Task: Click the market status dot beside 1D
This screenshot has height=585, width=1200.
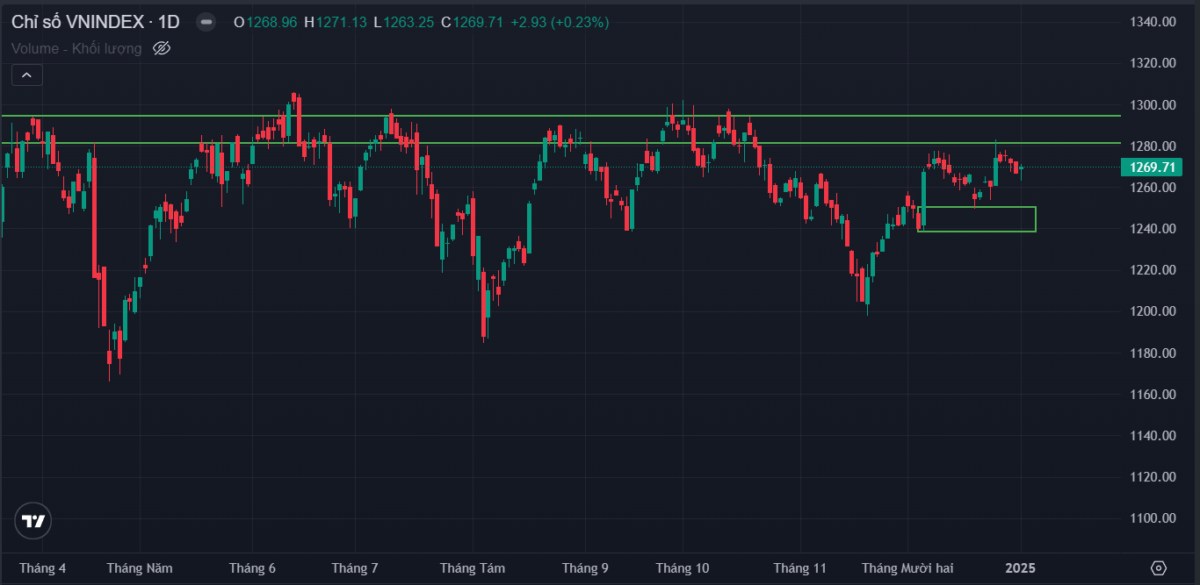Action: (205, 21)
